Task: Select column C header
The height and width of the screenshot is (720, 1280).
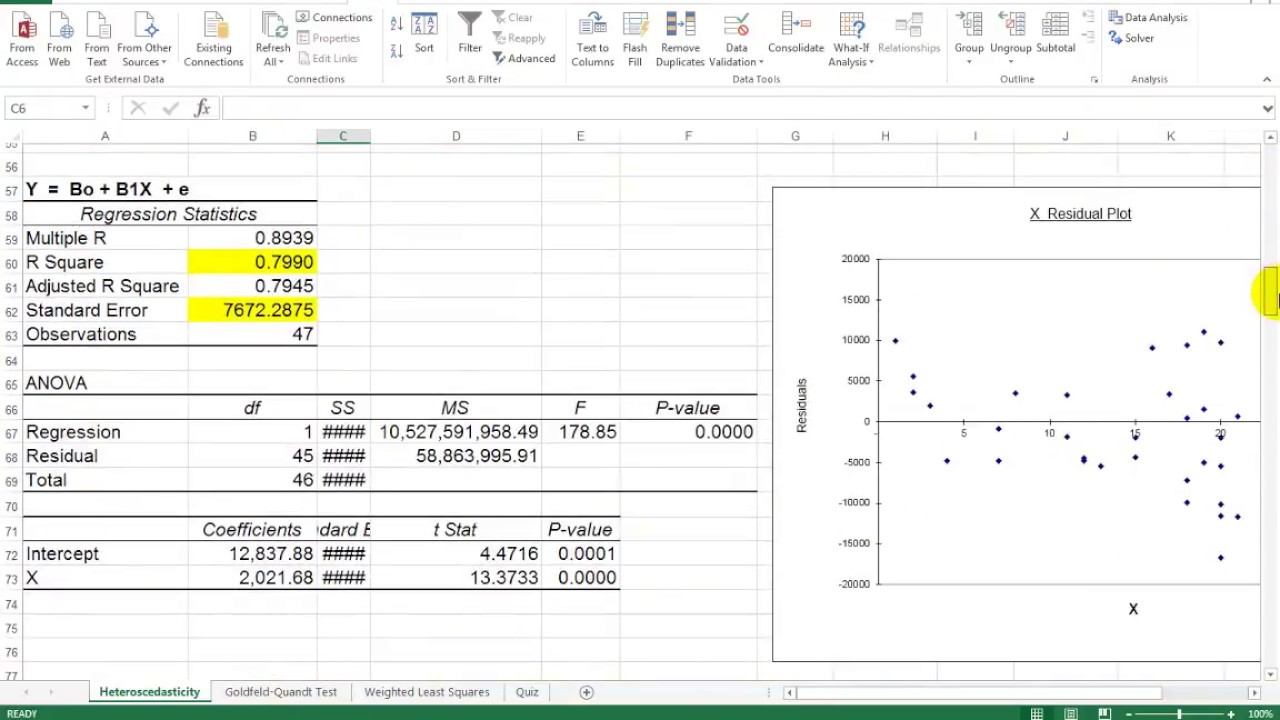Action: coord(343,136)
